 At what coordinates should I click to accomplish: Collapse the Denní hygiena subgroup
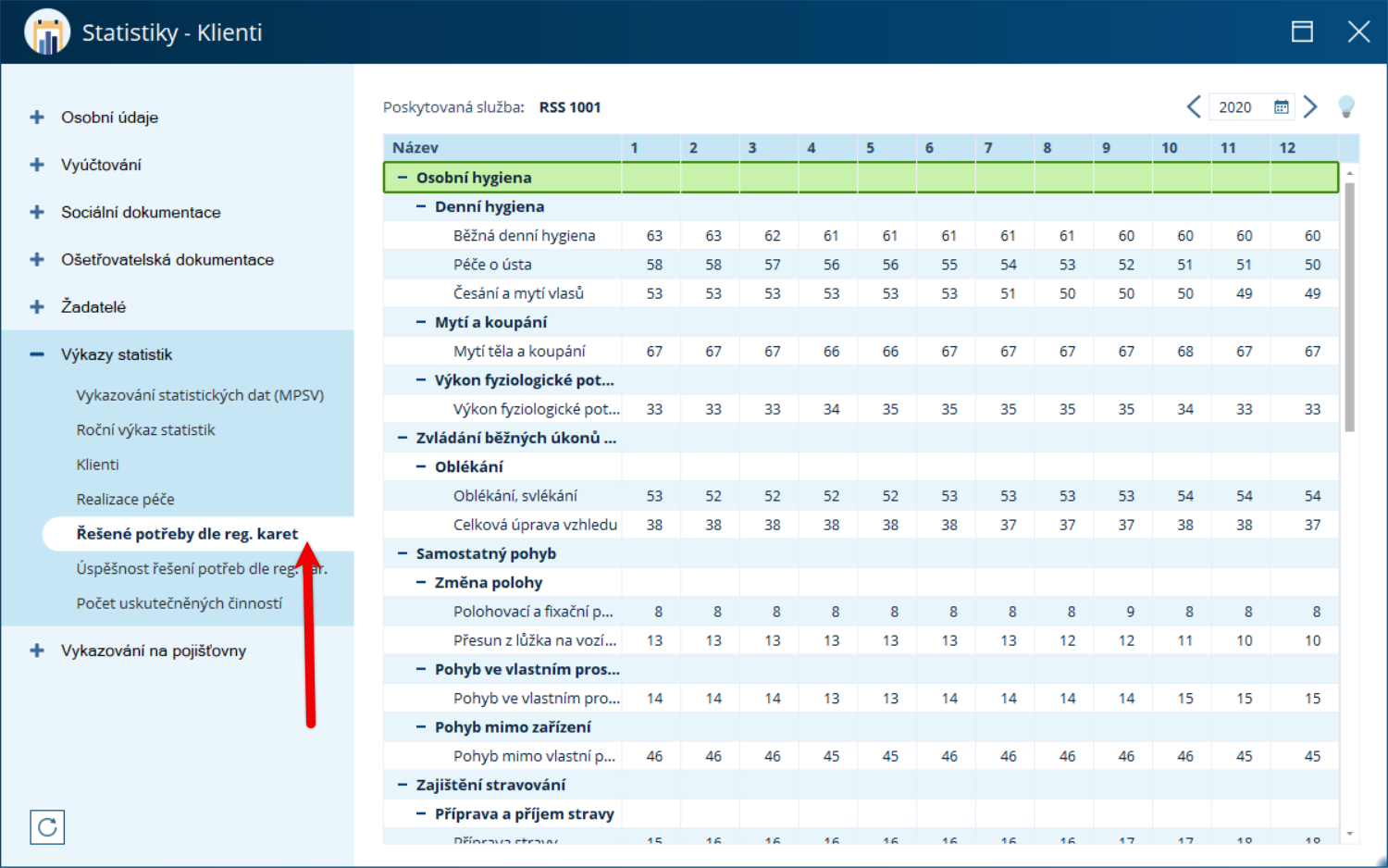pyautogui.click(x=421, y=206)
